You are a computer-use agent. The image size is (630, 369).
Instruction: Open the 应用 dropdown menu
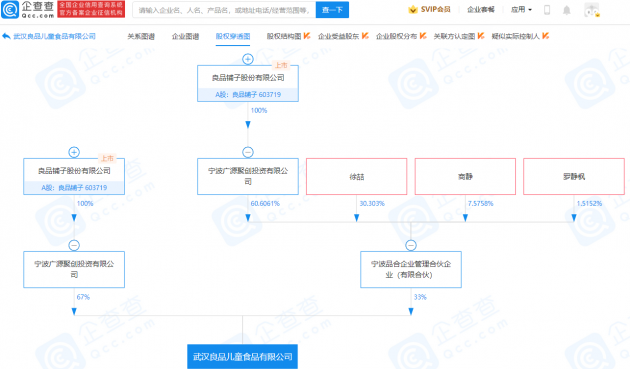tap(521, 10)
